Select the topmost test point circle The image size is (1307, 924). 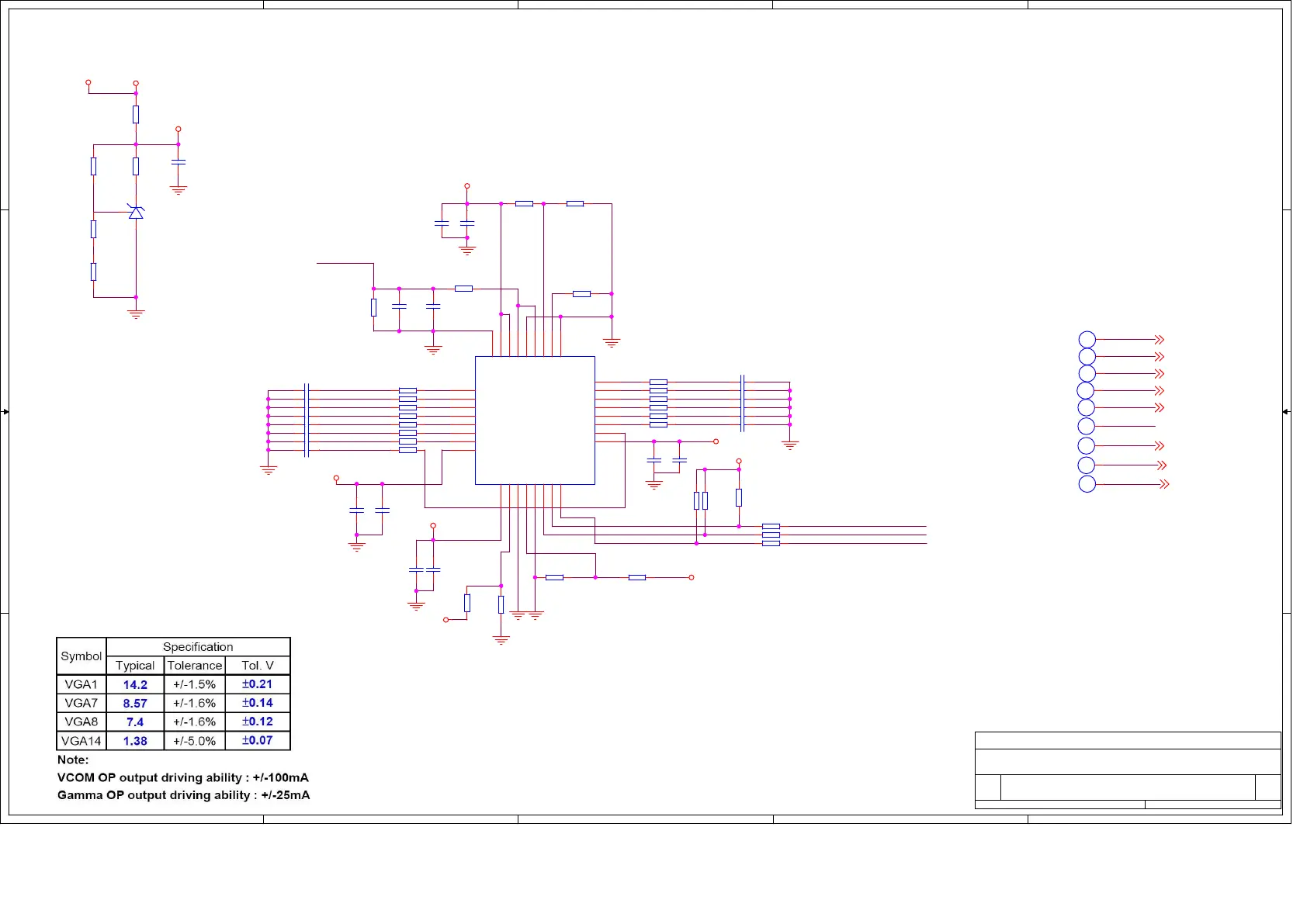pos(1087,340)
